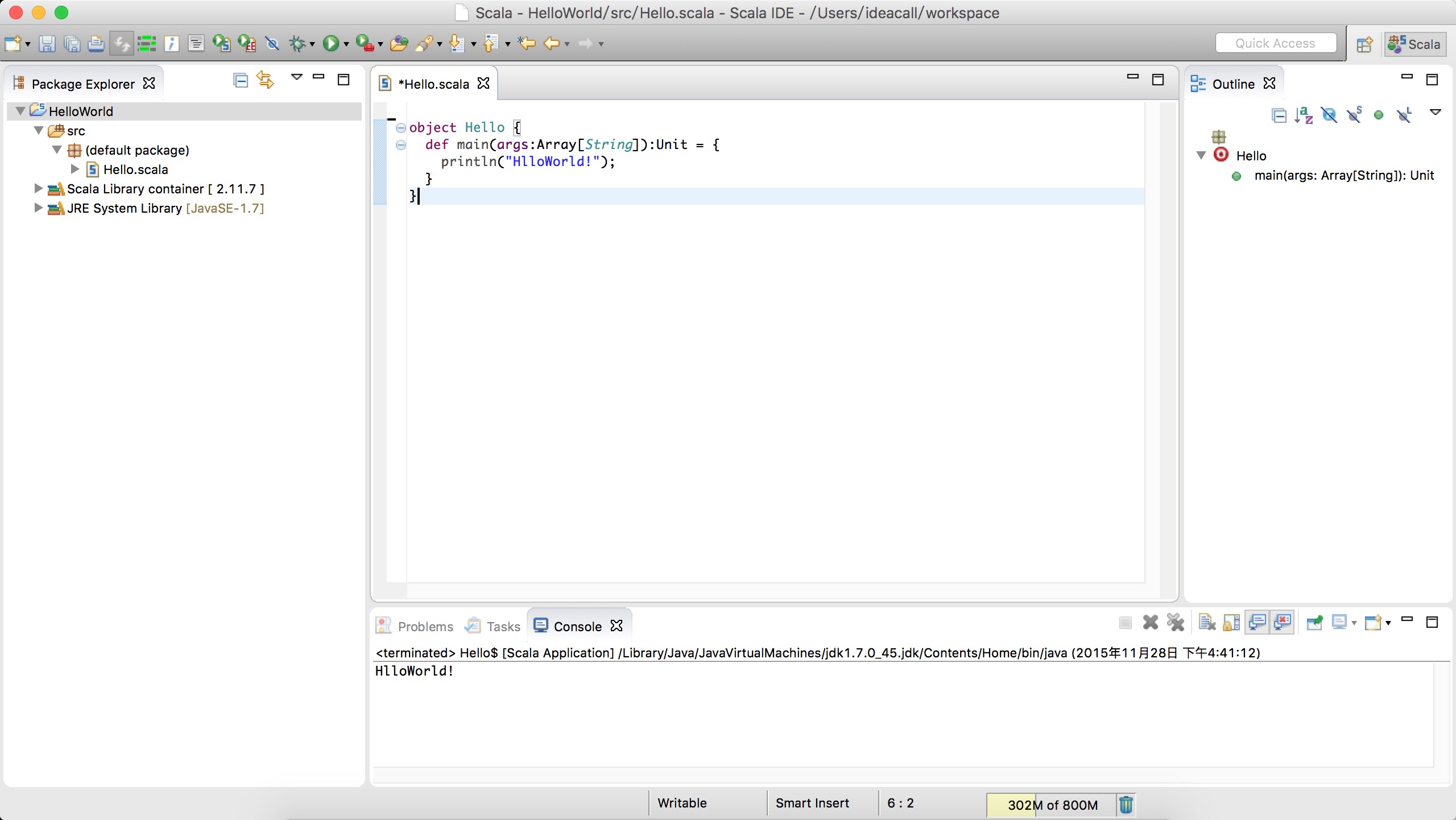
Task: Click the heap status memory bar
Action: pyautogui.click(x=1050, y=805)
